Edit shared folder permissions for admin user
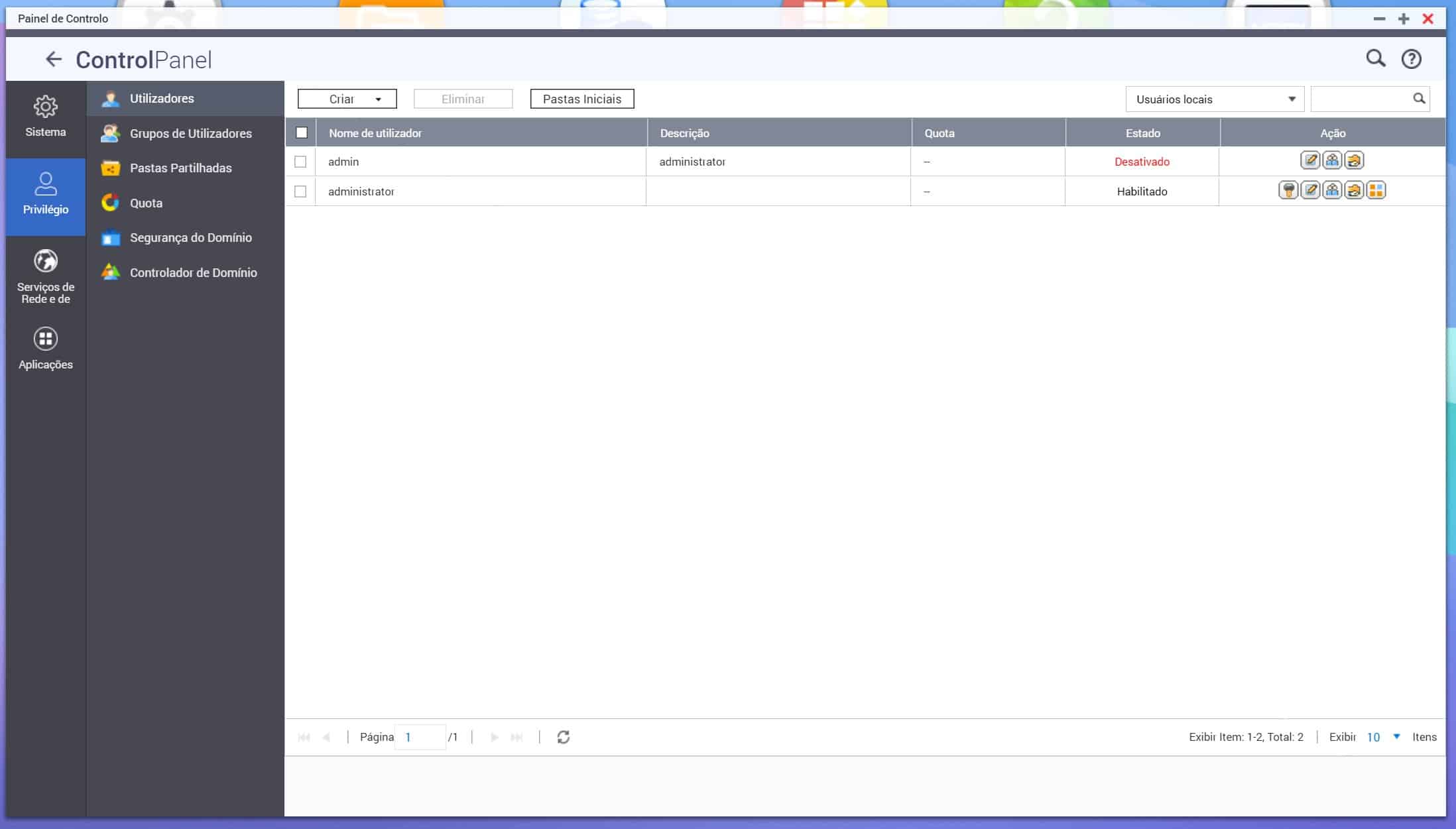The width and height of the screenshot is (1456, 829). point(1354,161)
